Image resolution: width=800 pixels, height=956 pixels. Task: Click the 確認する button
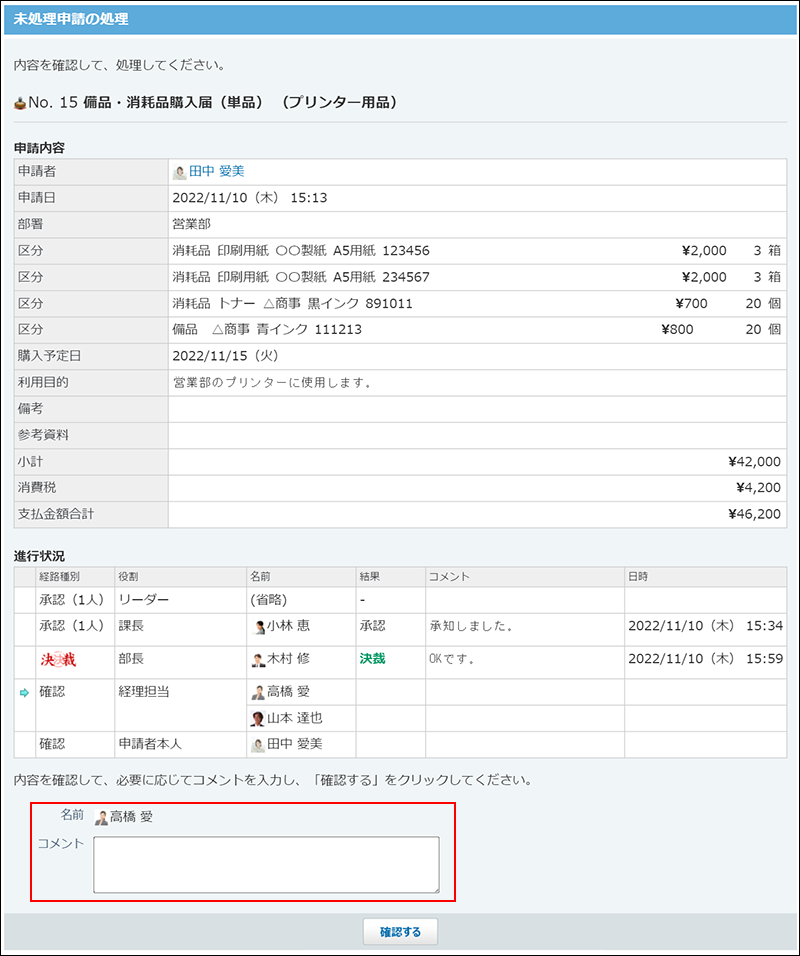click(400, 932)
